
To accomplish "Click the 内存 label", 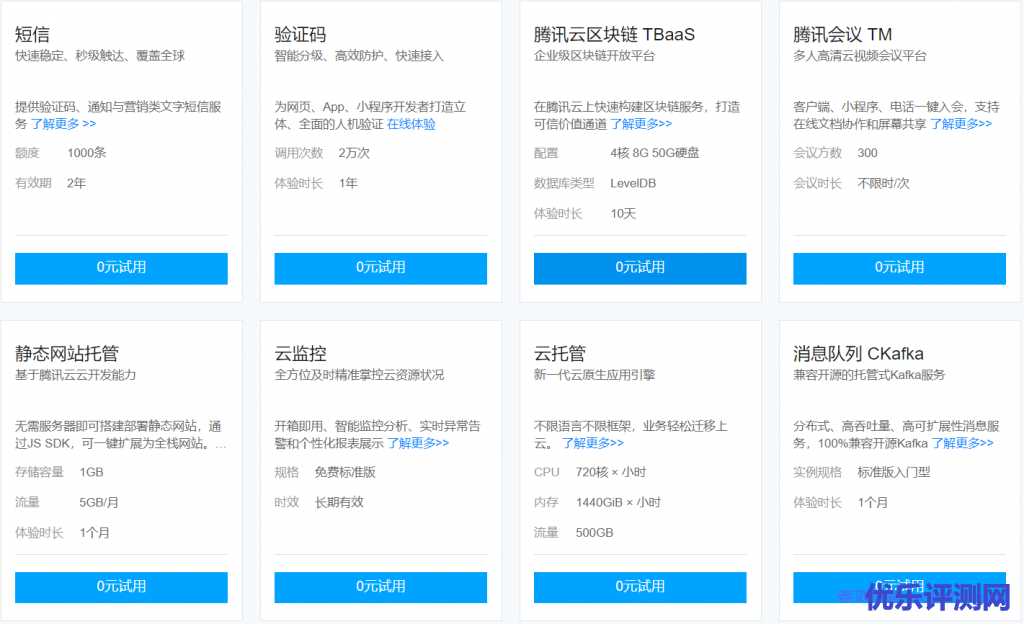I will (x=546, y=503).
